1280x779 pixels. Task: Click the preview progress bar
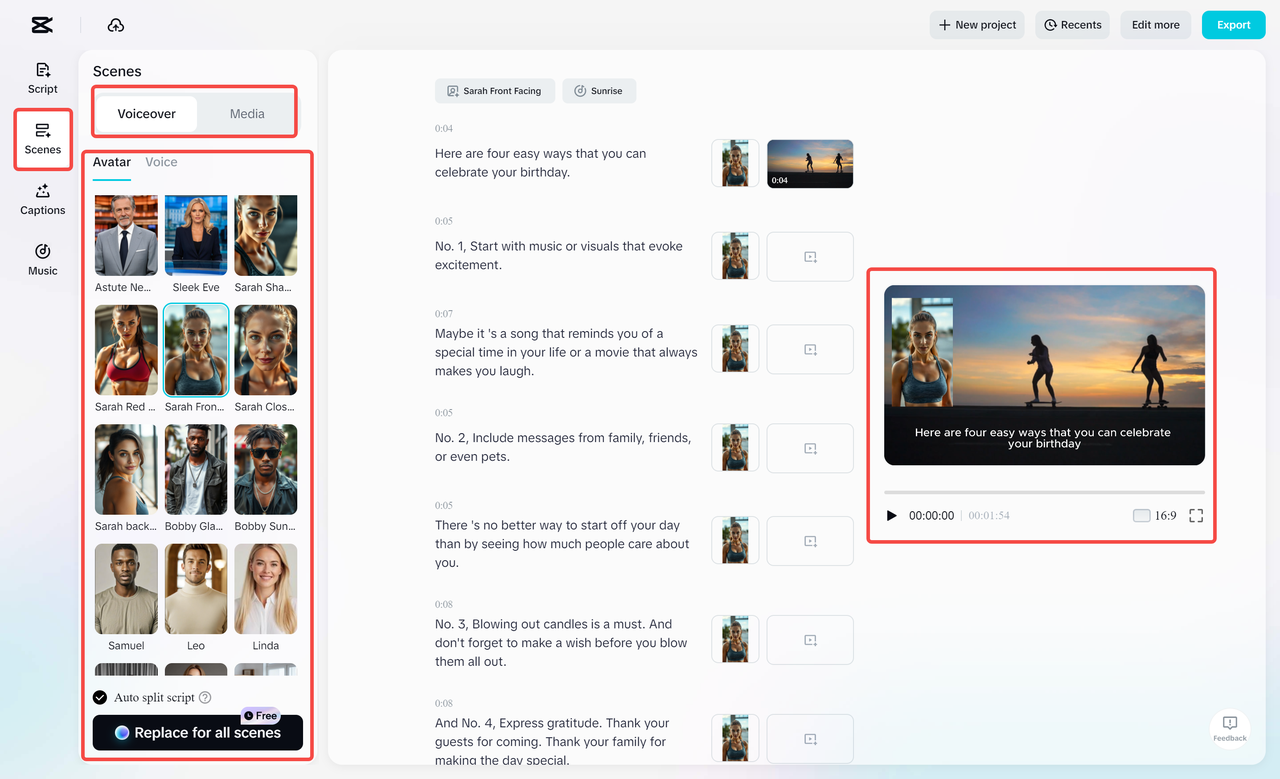(x=1043, y=490)
